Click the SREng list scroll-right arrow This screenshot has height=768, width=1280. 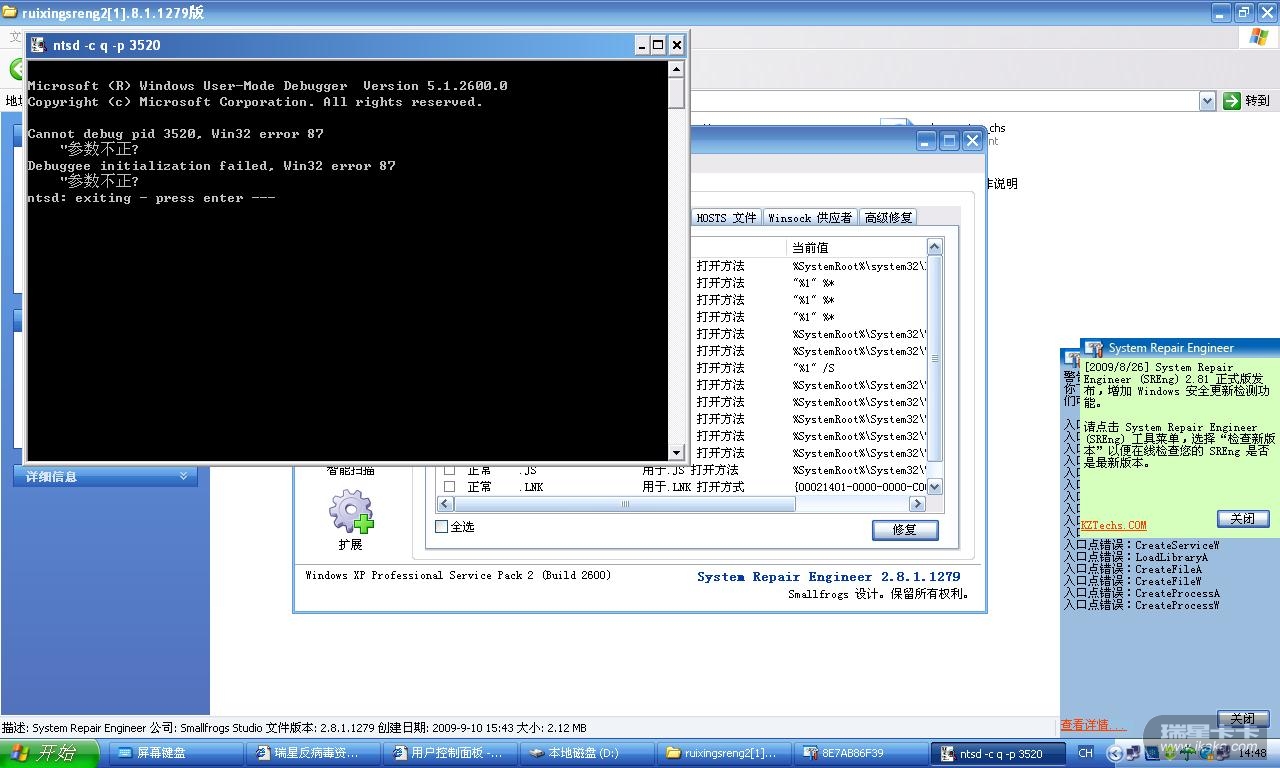point(917,504)
